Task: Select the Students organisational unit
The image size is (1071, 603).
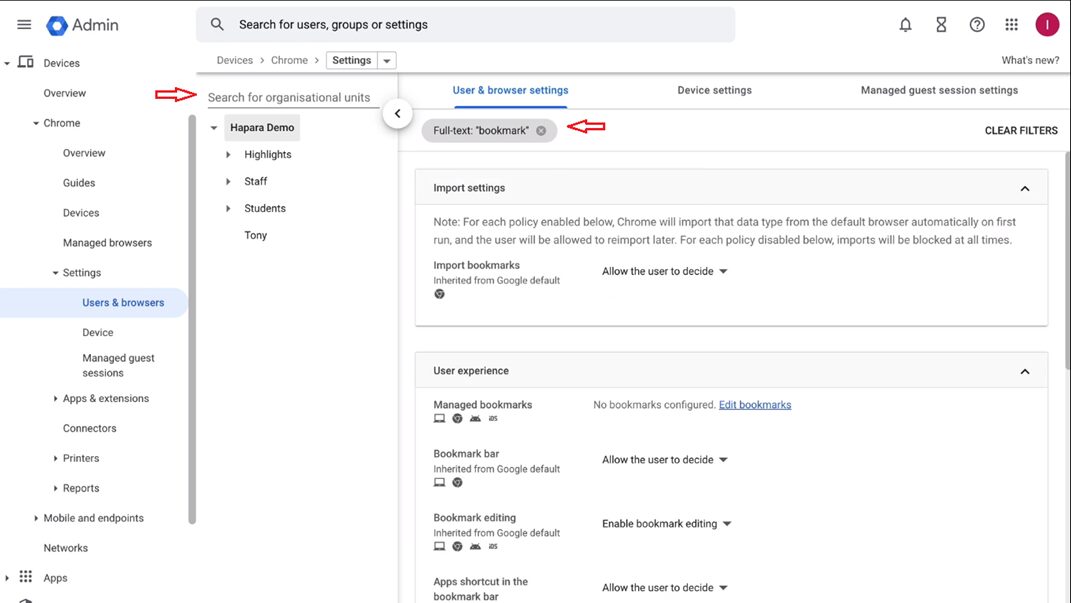Action: (x=265, y=208)
